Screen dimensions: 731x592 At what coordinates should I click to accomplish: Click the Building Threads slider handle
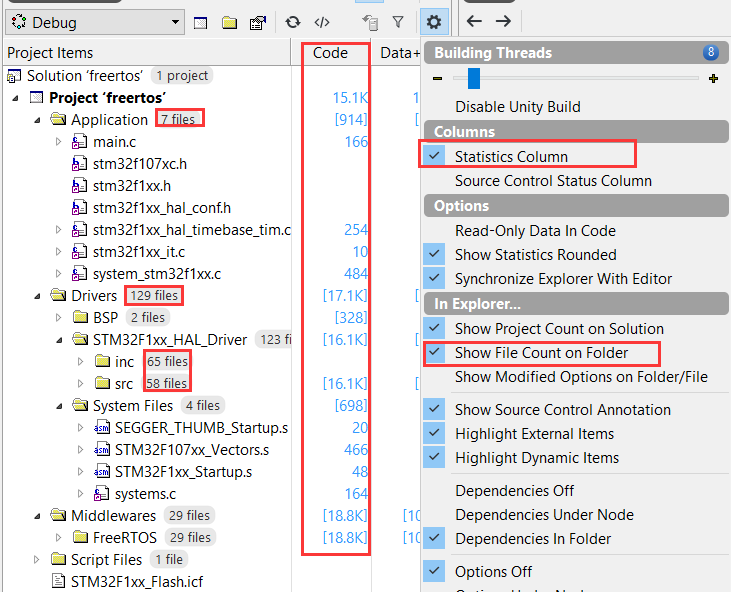(x=474, y=78)
